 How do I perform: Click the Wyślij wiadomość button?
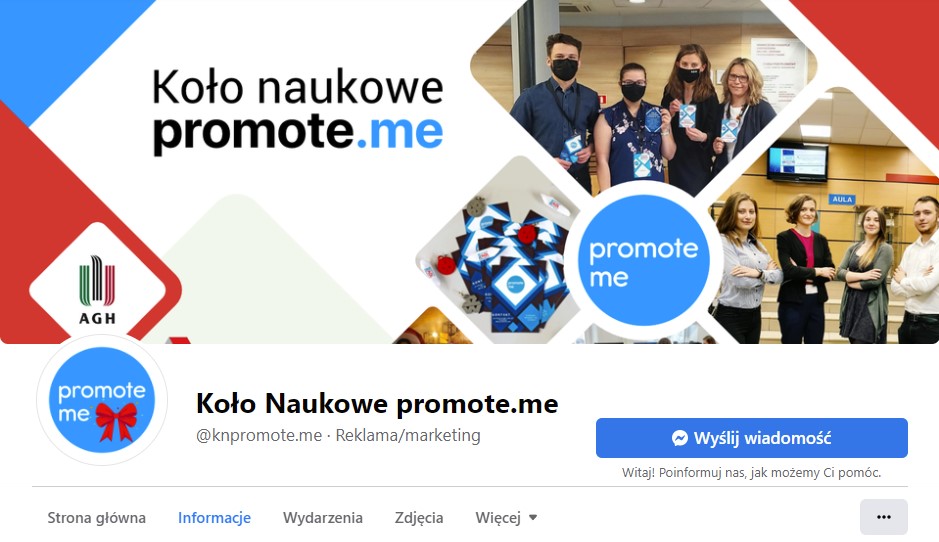pos(752,438)
